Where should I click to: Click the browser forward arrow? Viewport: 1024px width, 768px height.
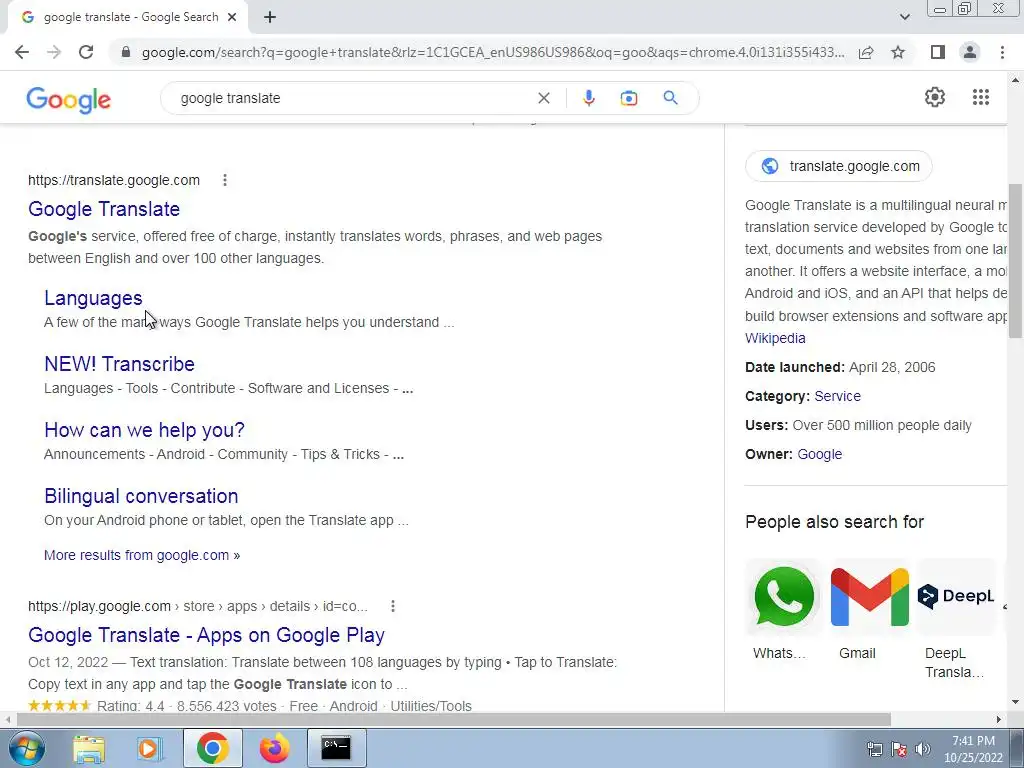point(54,52)
